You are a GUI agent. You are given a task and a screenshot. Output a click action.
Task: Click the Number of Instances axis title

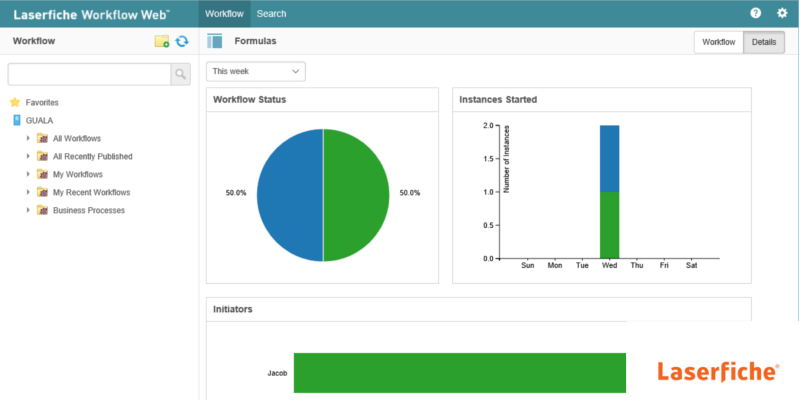(x=507, y=159)
